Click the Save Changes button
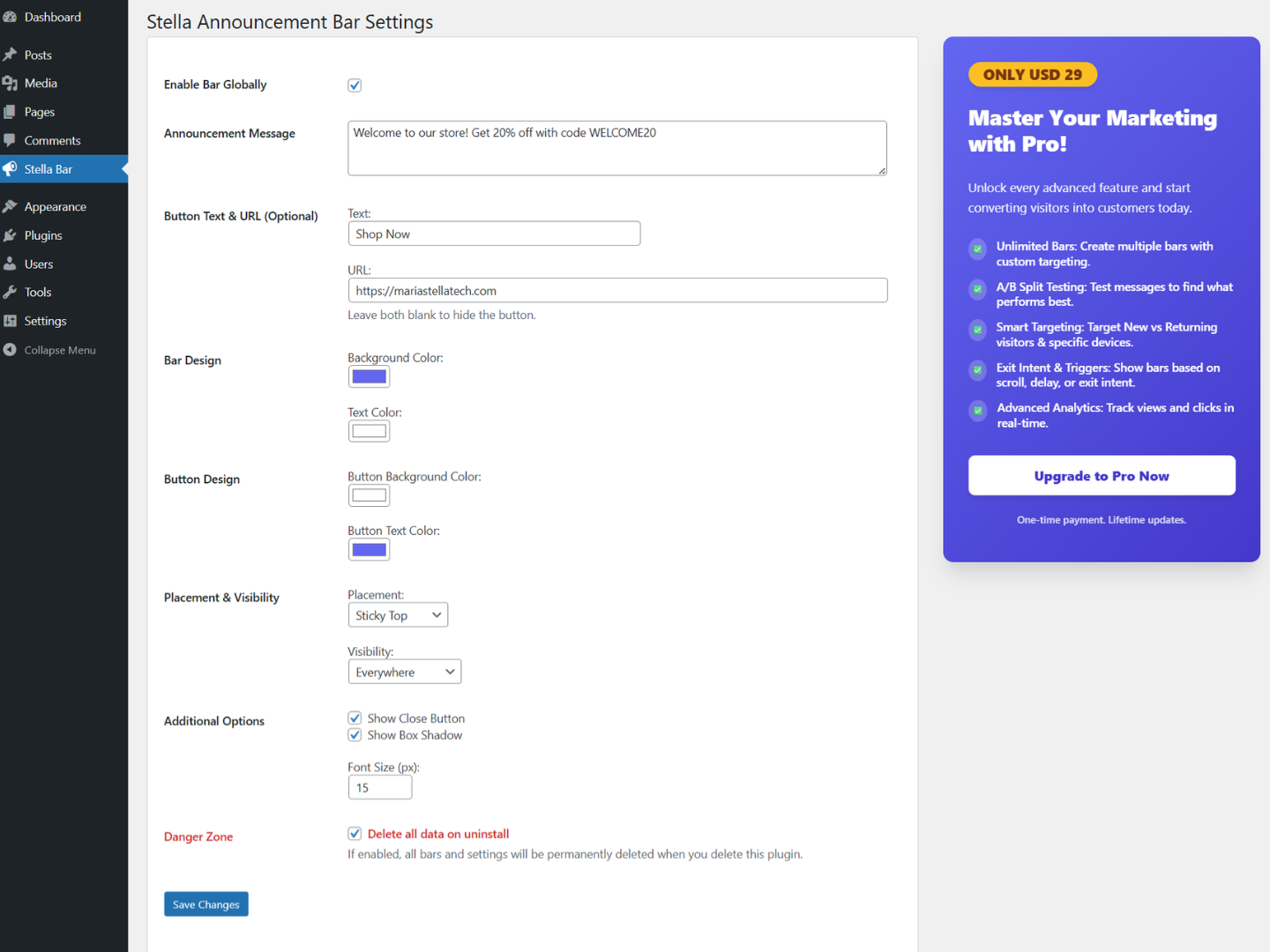Screen dimensions: 1270x952 pyautogui.click(x=205, y=904)
